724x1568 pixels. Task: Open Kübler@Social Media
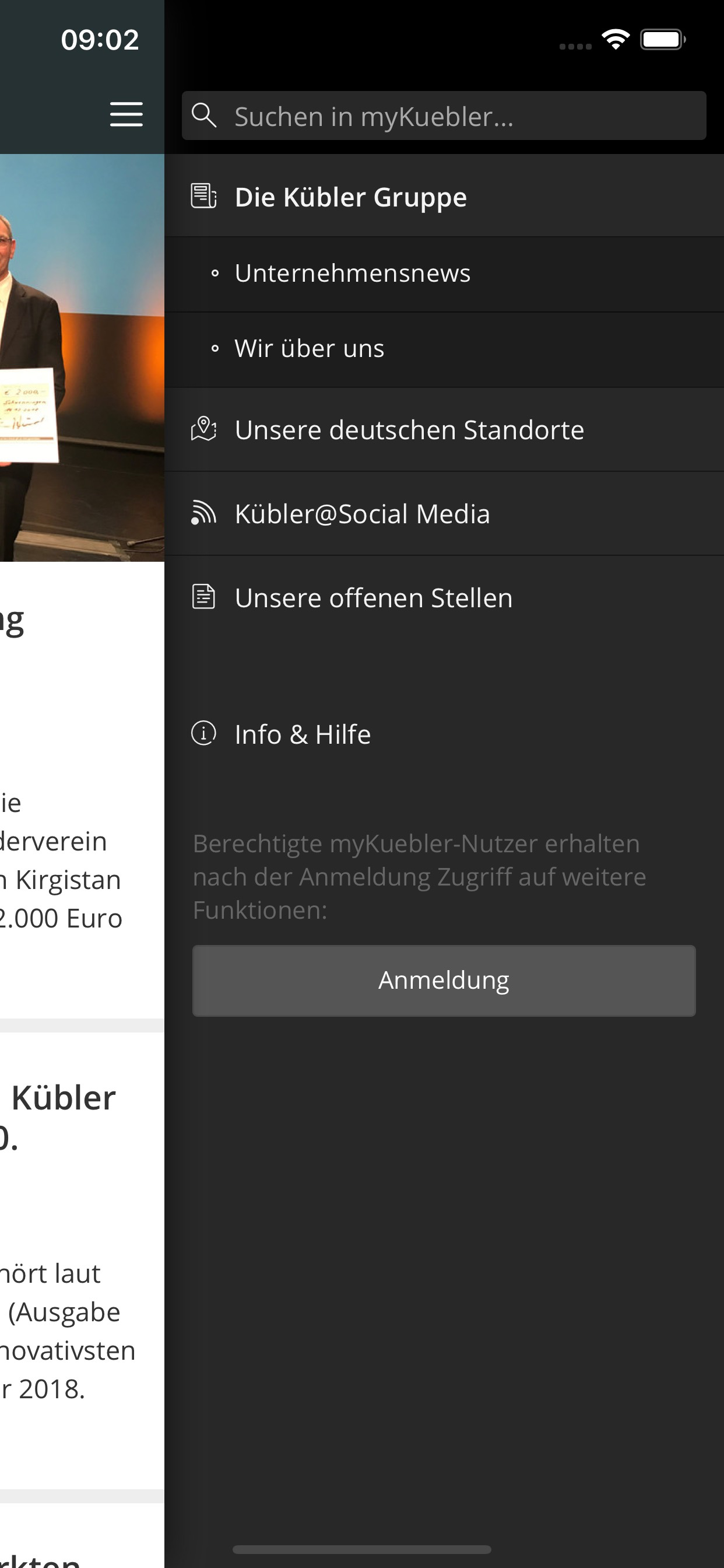click(x=444, y=514)
